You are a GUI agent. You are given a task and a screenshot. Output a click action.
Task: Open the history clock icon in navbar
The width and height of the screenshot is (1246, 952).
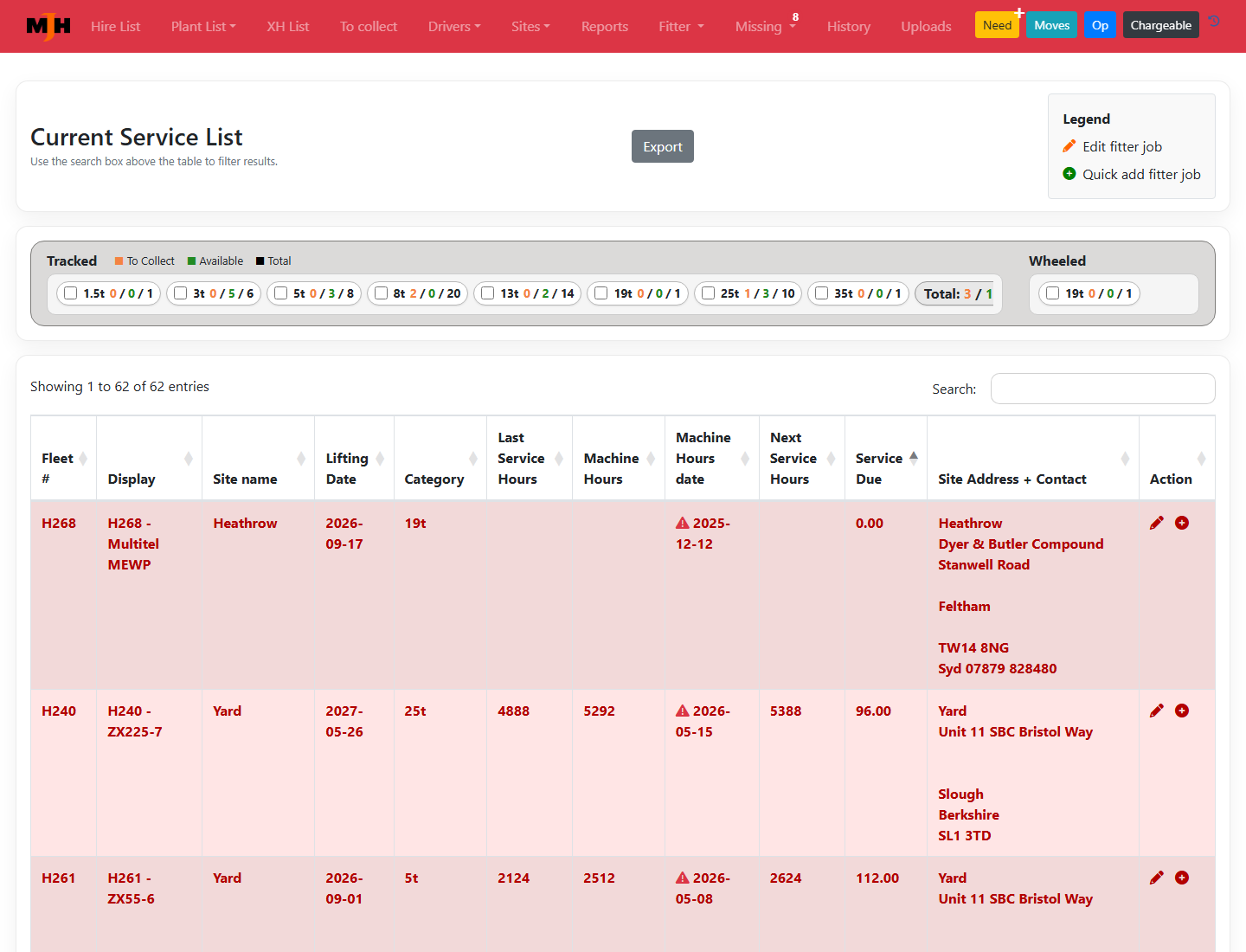pyautogui.click(x=1215, y=22)
